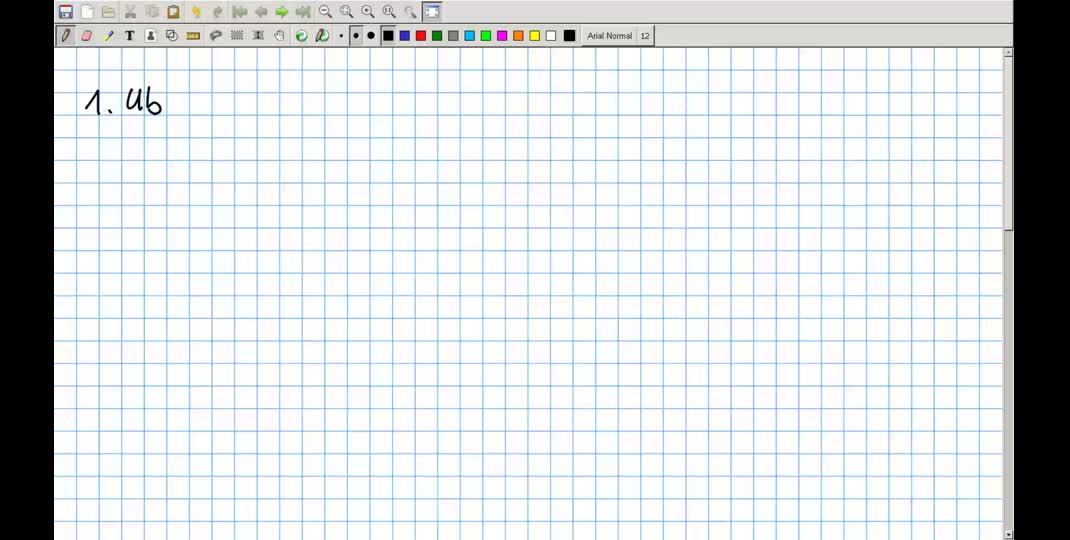Viewport: 1070px width, 540px height.
Task: Click the Cut scissors icon
Action: point(130,12)
